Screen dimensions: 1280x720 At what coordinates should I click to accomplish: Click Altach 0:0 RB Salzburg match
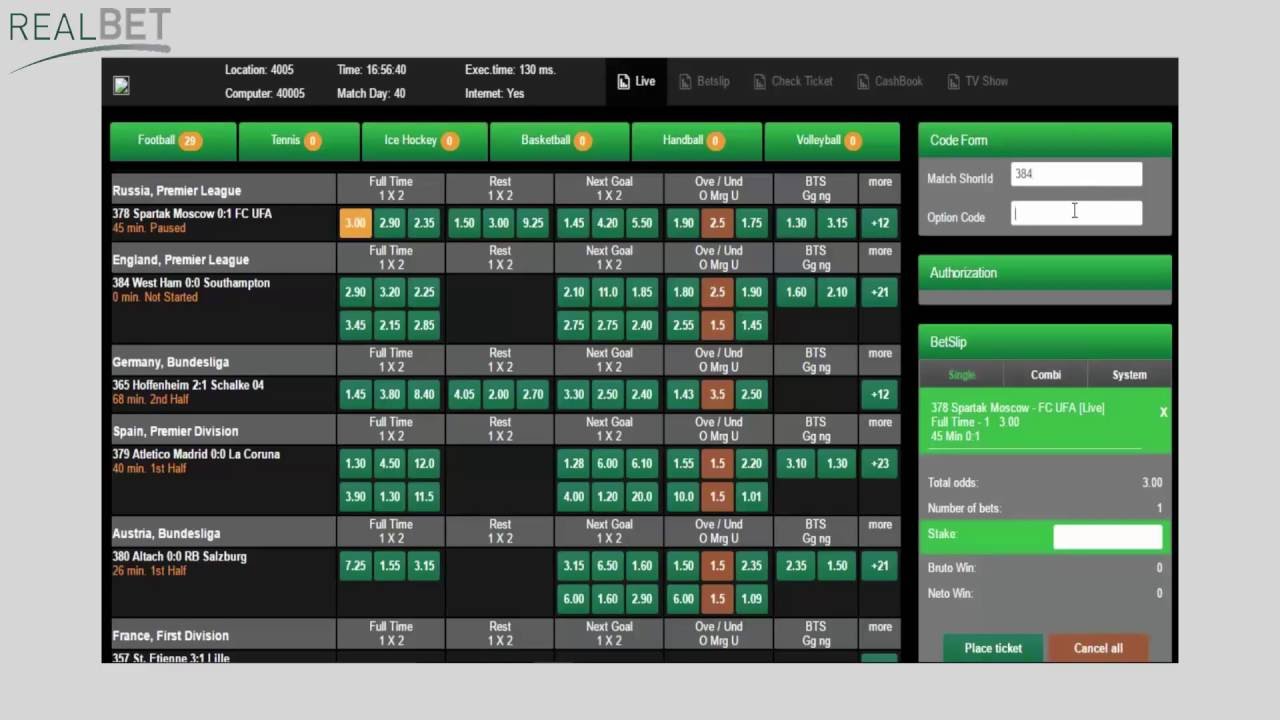point(179,556)
